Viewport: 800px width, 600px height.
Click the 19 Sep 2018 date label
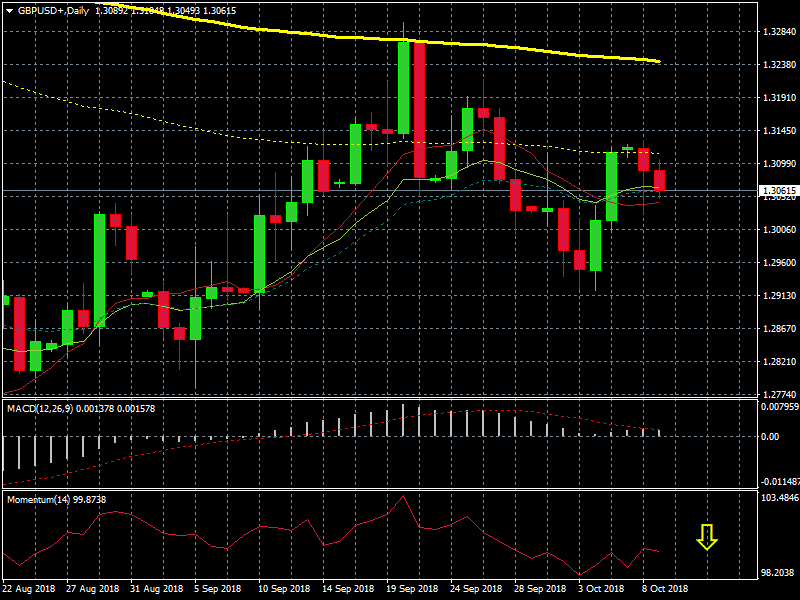[416, 589]
